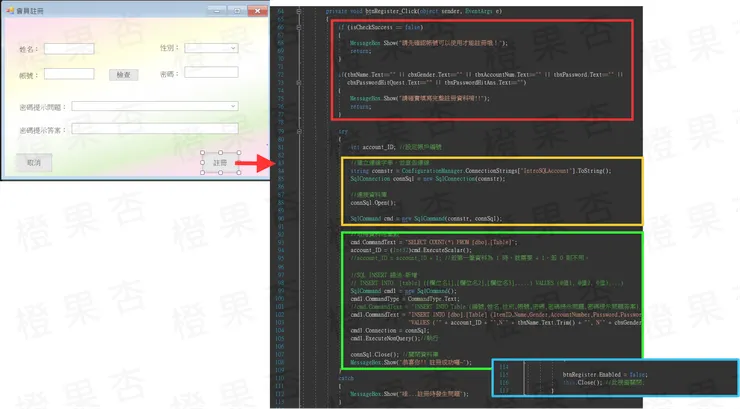Click the 密碼 password text box
740x409 pixels.
(x=211, y=72)
